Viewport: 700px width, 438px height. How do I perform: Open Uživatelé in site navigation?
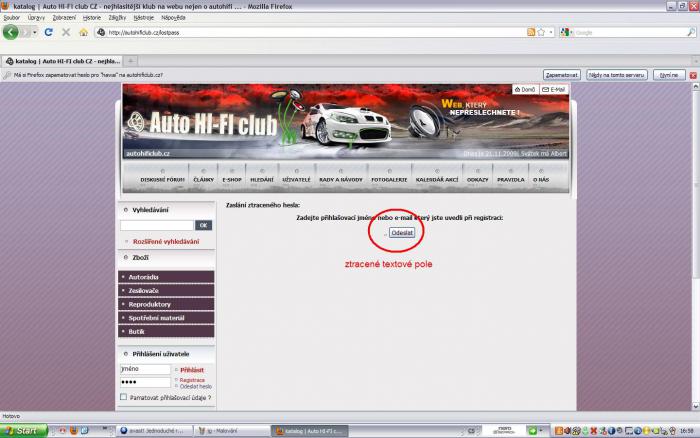(296, 177)
